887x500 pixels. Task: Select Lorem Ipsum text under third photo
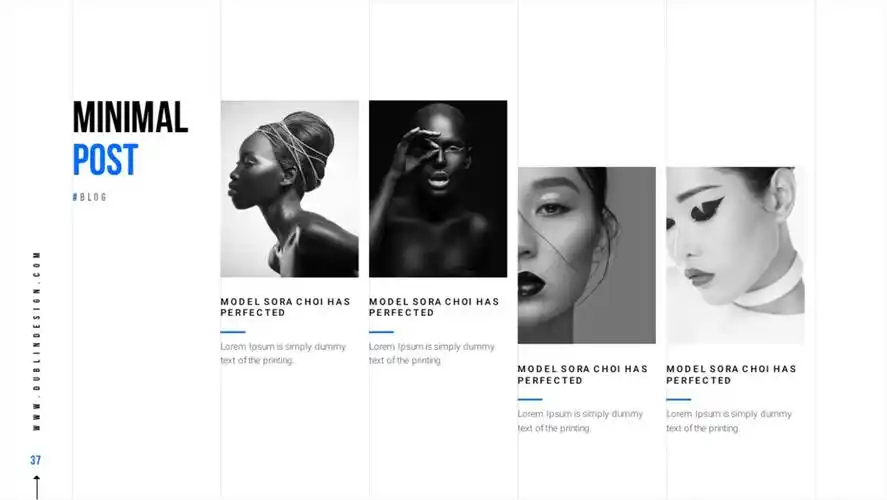tap(580, 421)
